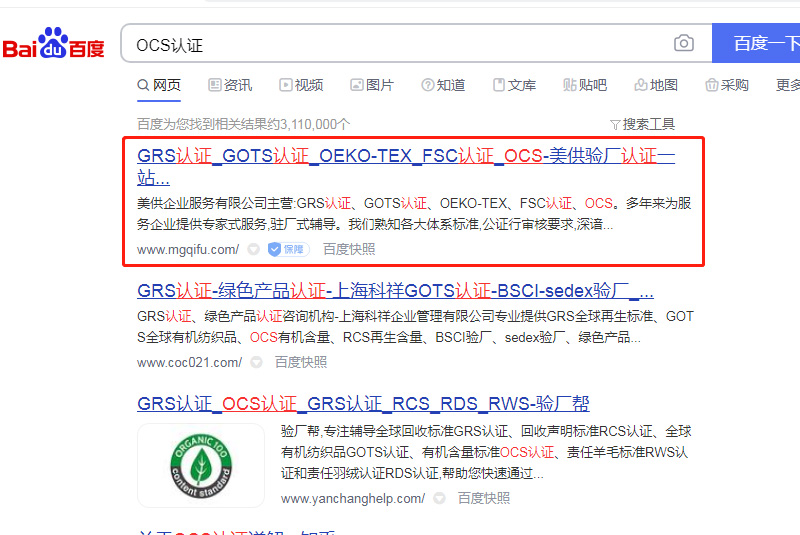Click the search field containing OCS认证
The image size is (800, 535).
pyautogui.click(x=400, y=45)
